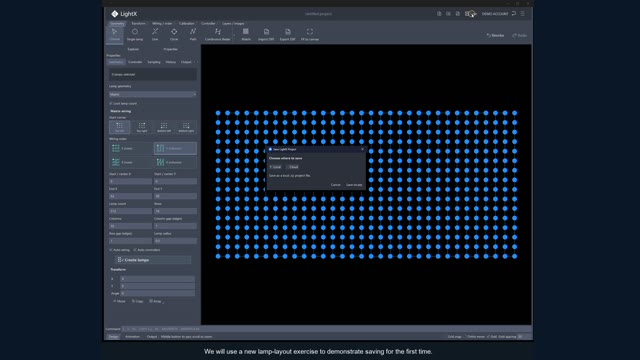Switch to Explorer panel tab

pos(133,49)
